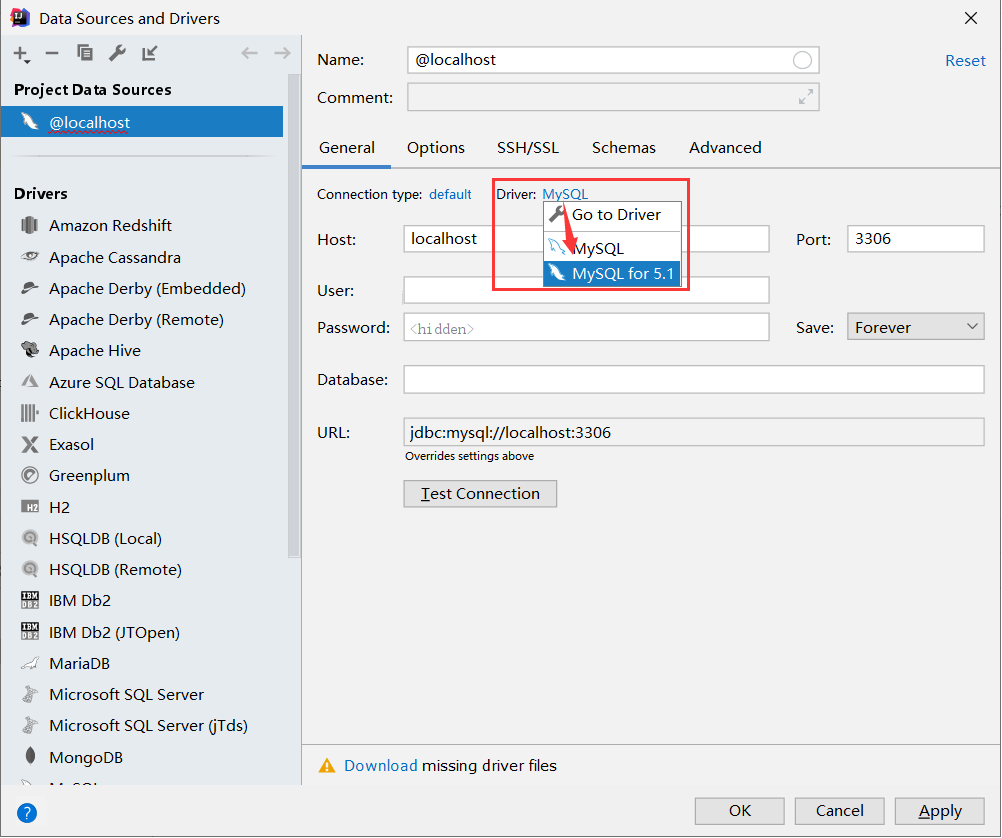Click the Make Global toolbar icon
Viewport: 1002px width, 838px height.
pyautogui.click(x=150, y=53)
